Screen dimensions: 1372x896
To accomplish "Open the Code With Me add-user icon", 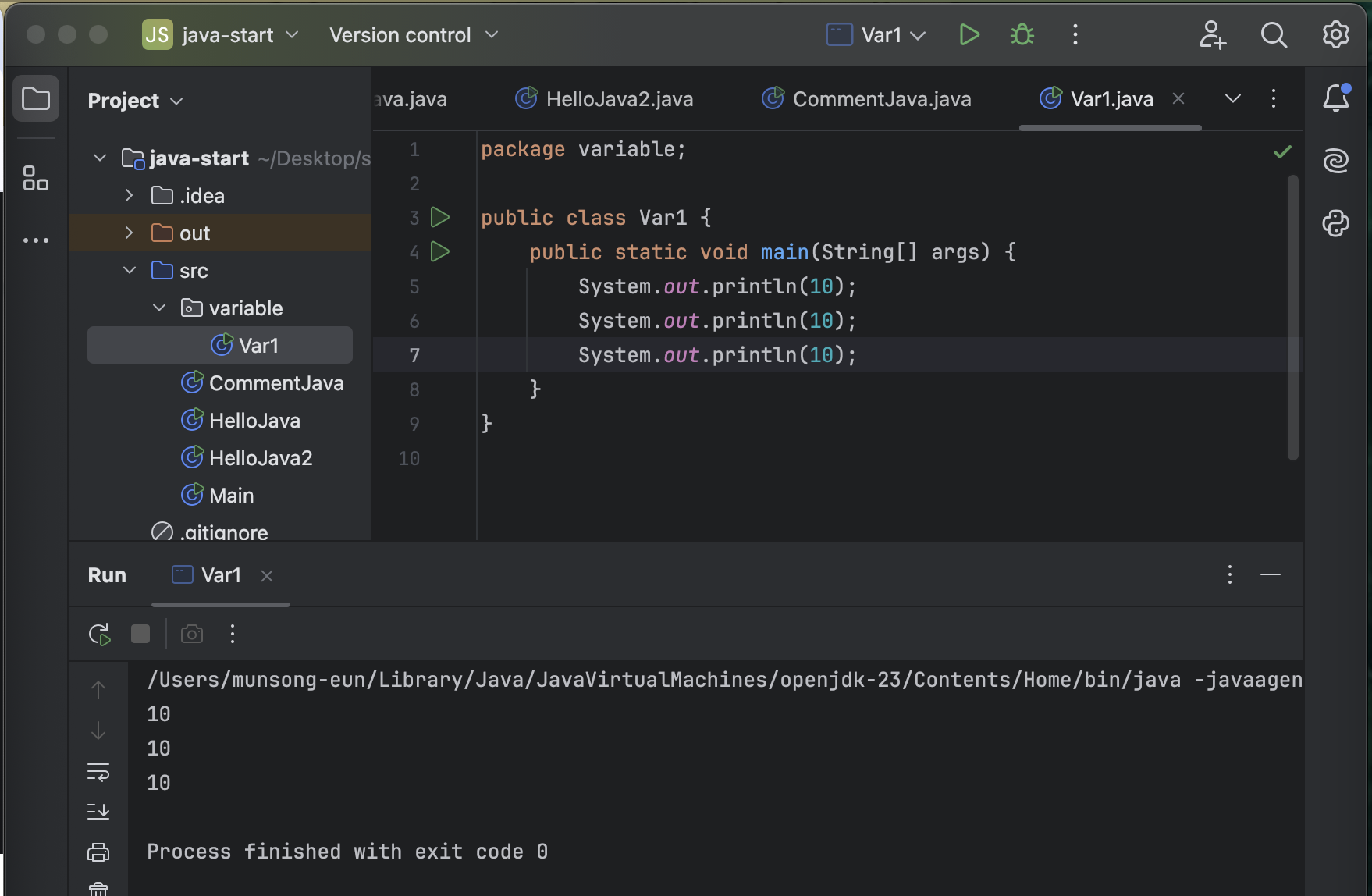I will tap(1212, 35).
